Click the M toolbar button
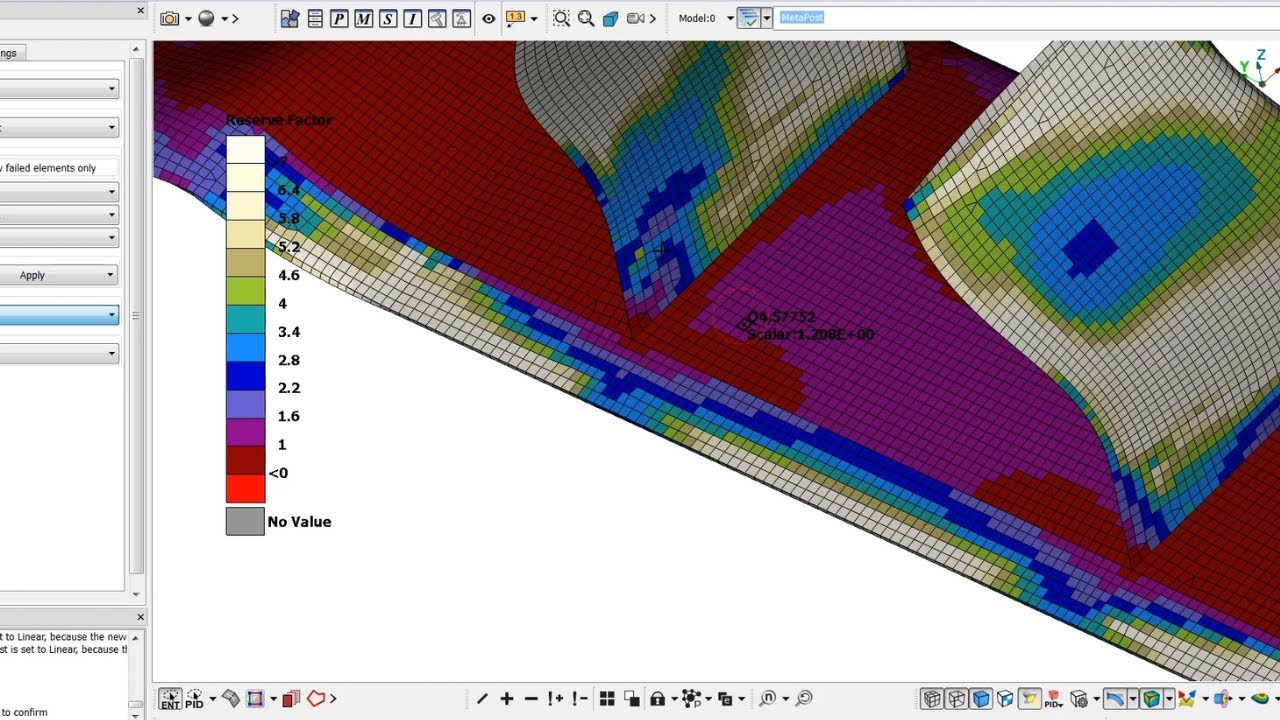This screenshot has height=720, width=1280. (x=363, y=18)
